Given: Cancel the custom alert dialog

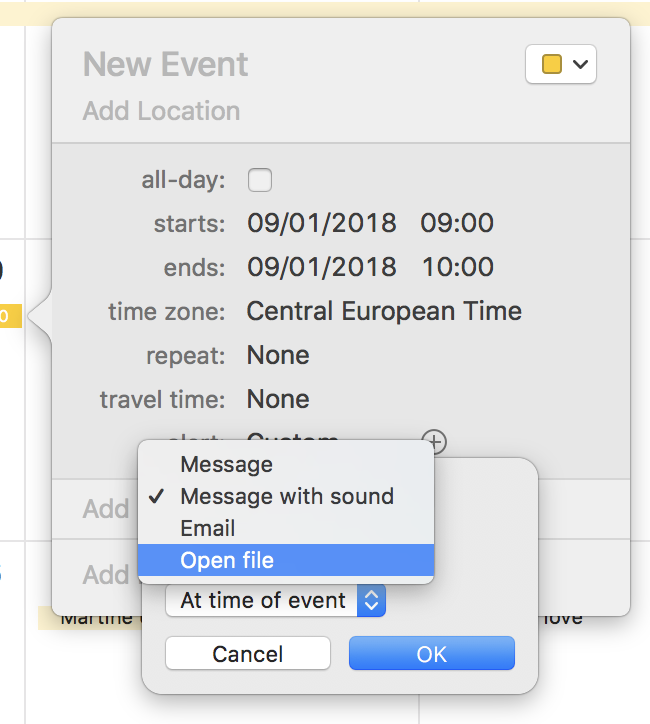Looking at the screenshot, I should tap(248, 653).
